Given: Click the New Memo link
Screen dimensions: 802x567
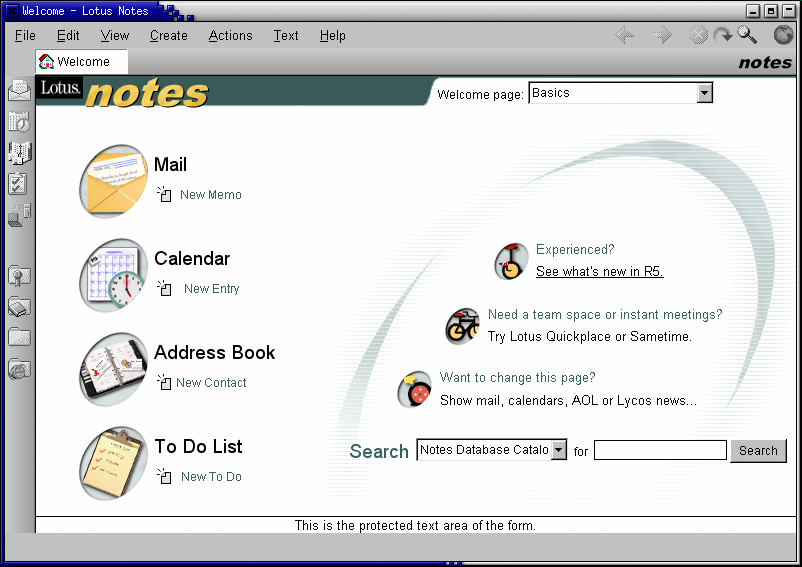Looking at the screenshot, I should 210,195.
